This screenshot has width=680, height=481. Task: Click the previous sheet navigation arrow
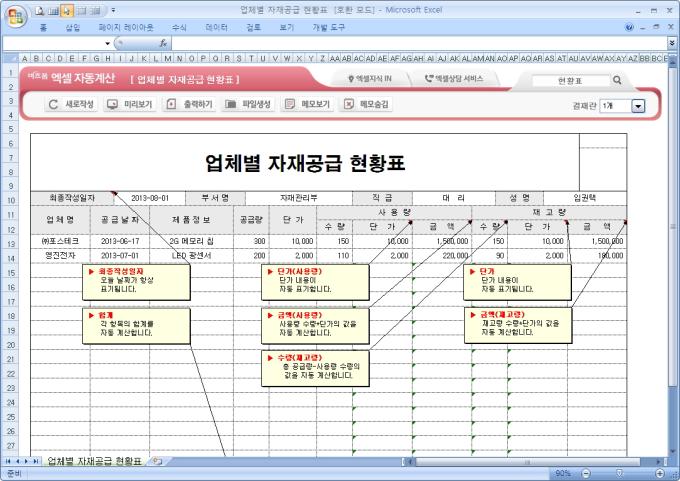point(17,461)
